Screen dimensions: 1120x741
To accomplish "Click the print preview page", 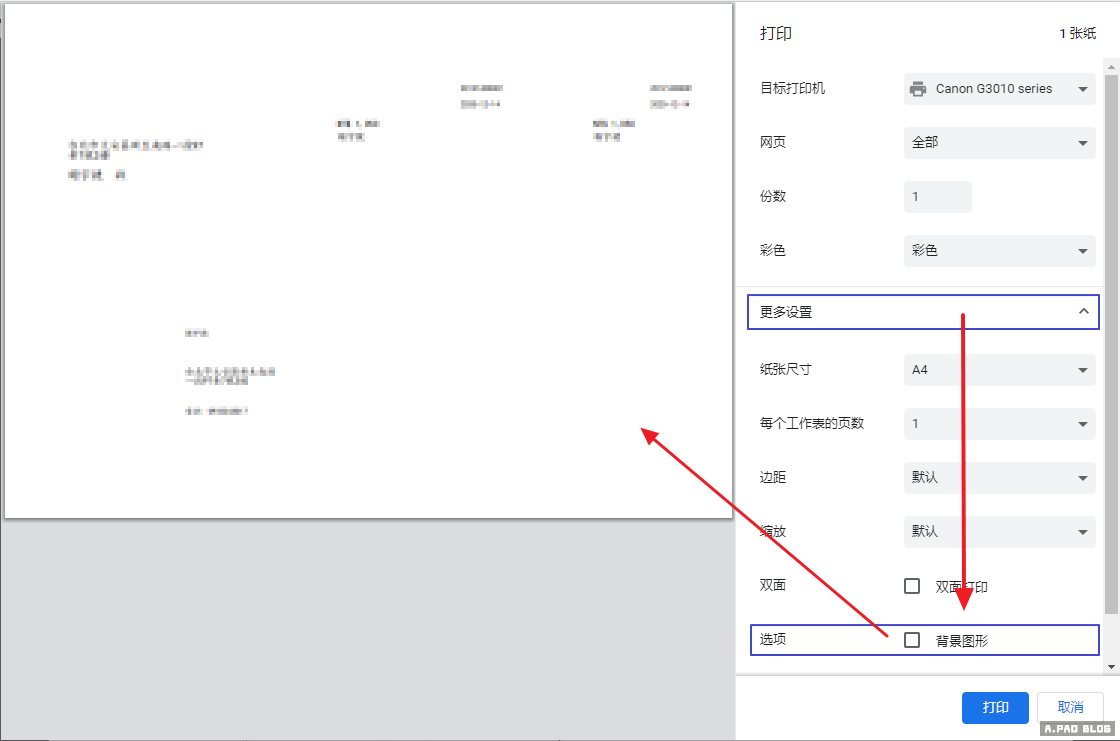I will pyautogui.click(x=368, y=261).
